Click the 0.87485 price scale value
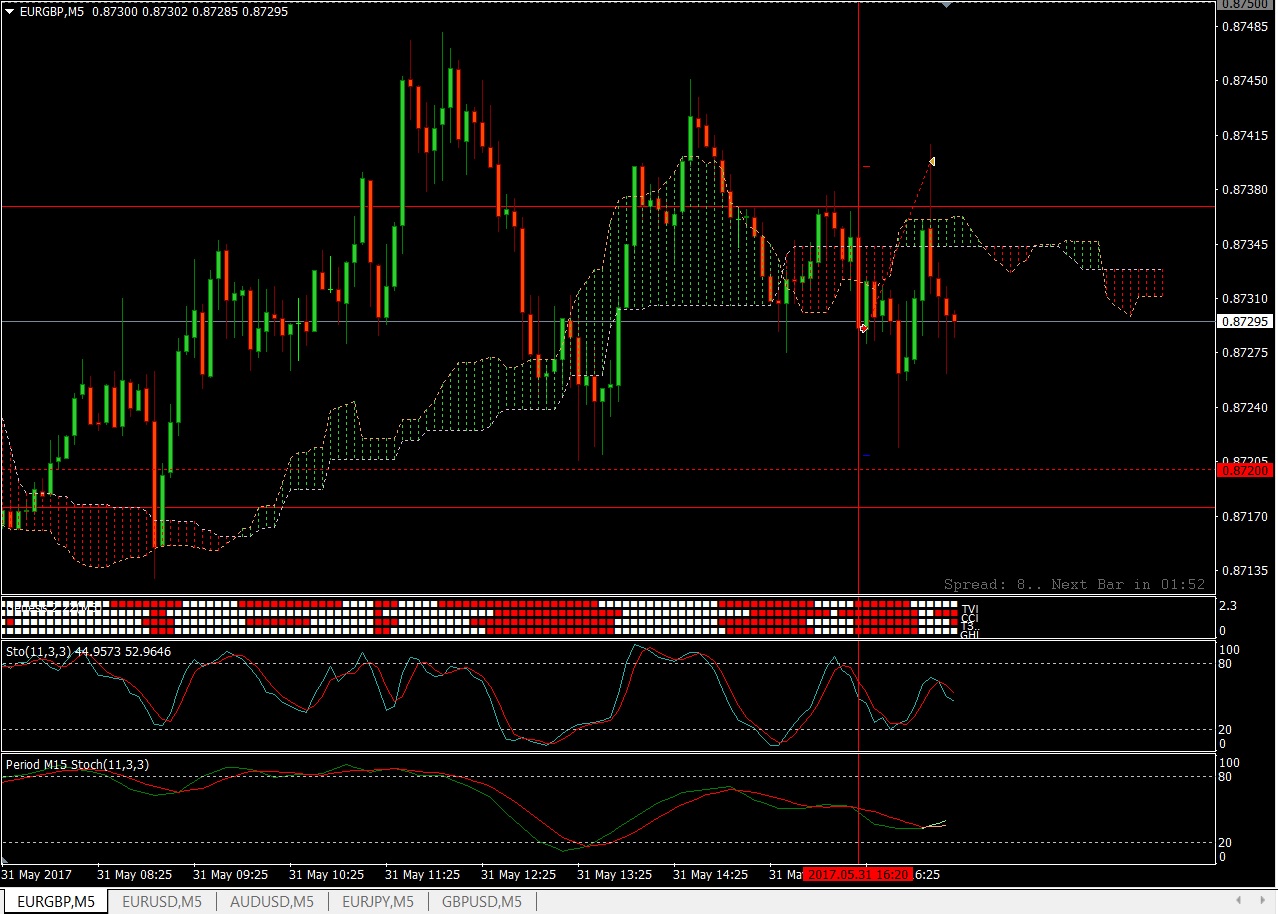 (x=1245, y=26)
